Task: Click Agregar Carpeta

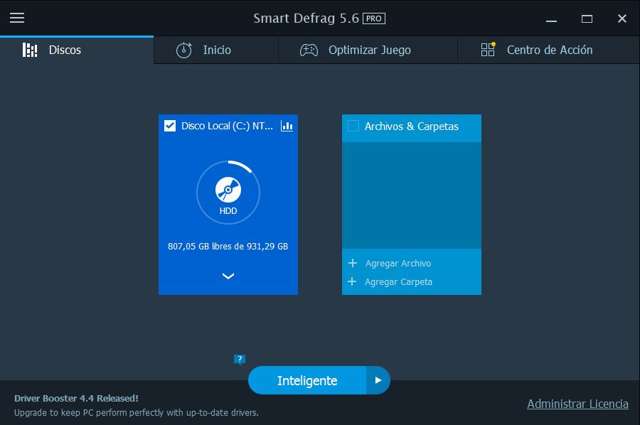Action: click(391, 282)
